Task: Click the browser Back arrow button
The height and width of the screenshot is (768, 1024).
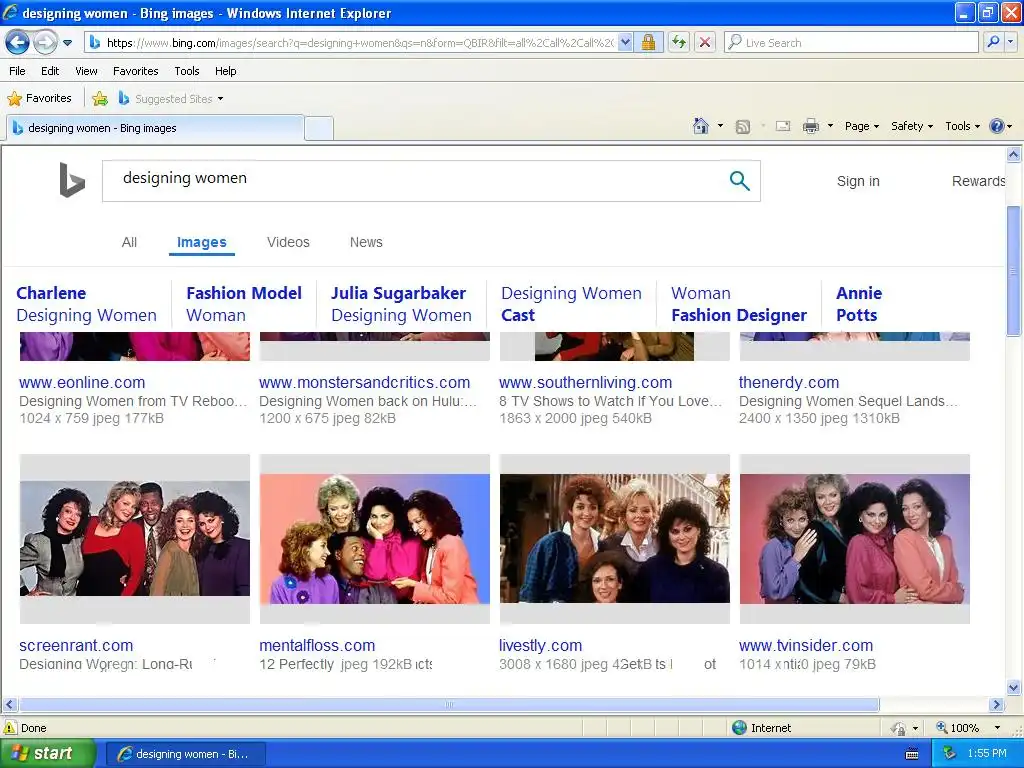Action: pyautogui.click(x=18, y=42)
